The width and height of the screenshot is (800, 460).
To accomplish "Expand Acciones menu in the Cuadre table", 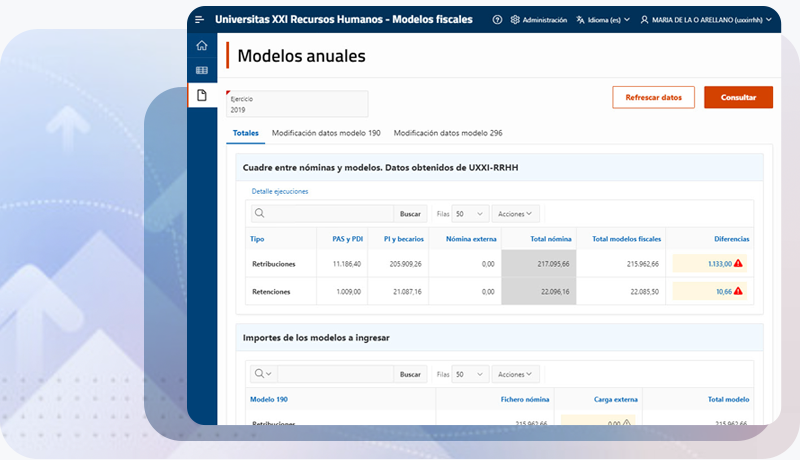I will [x=516, y=214].
